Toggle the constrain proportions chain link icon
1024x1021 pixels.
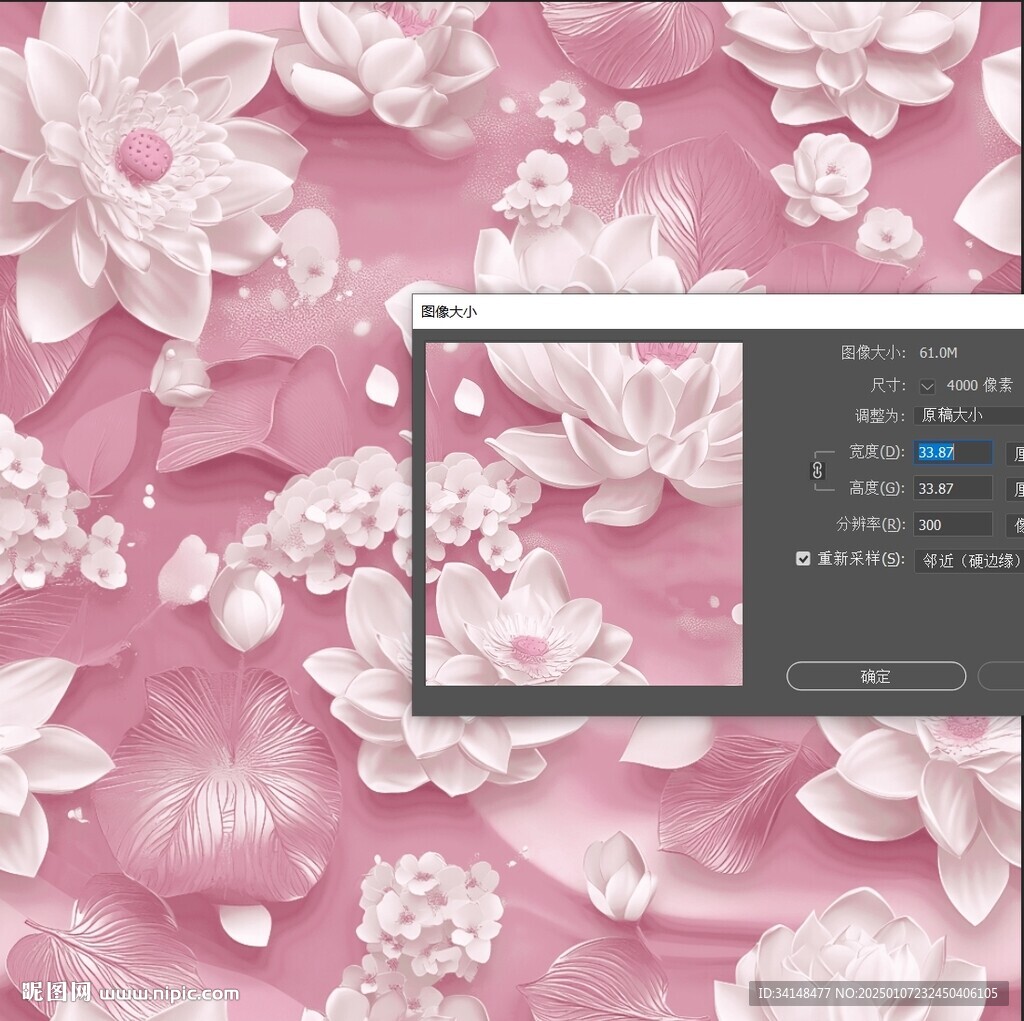[x=817, y=470]
